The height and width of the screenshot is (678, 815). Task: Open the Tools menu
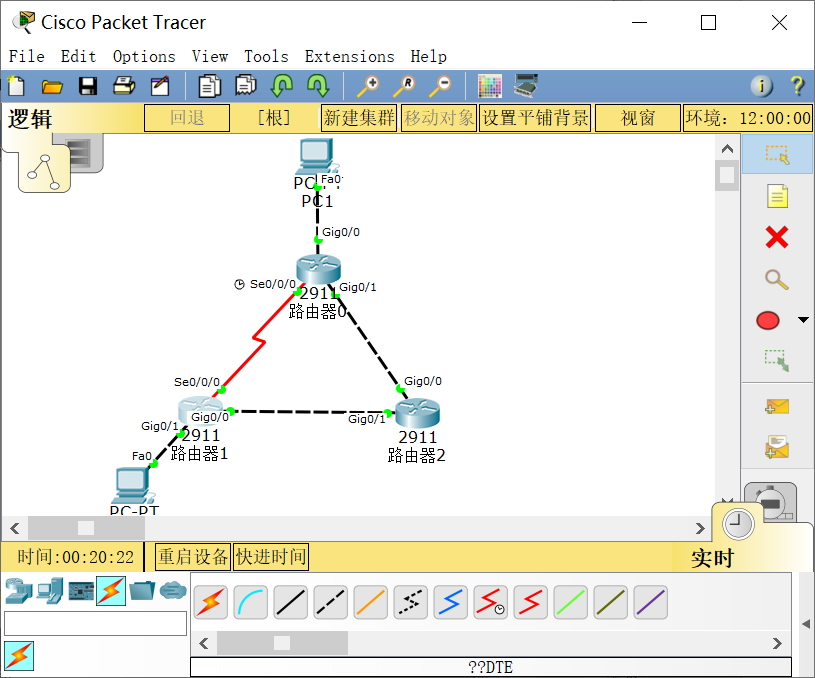point(266,56)
